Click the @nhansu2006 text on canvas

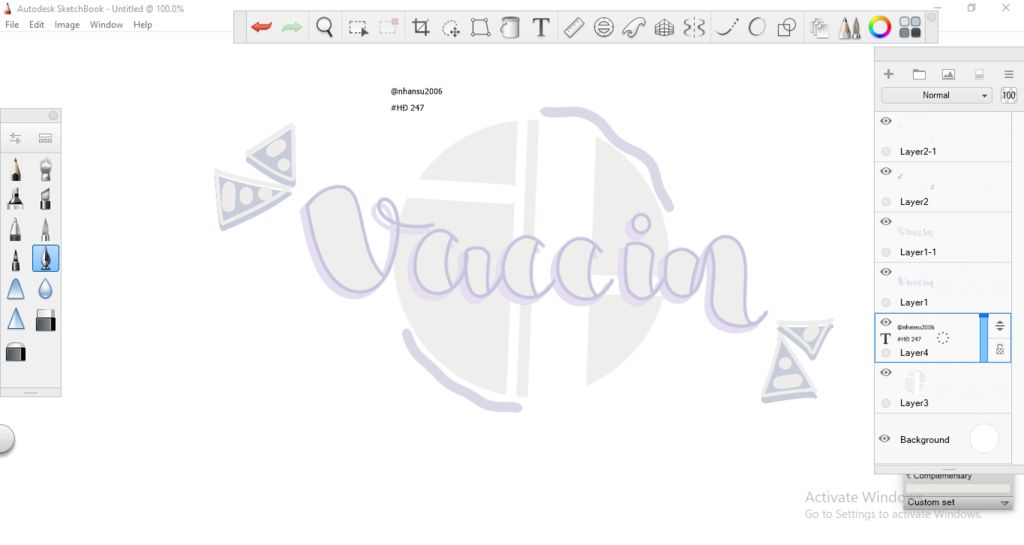click(417, 91)
